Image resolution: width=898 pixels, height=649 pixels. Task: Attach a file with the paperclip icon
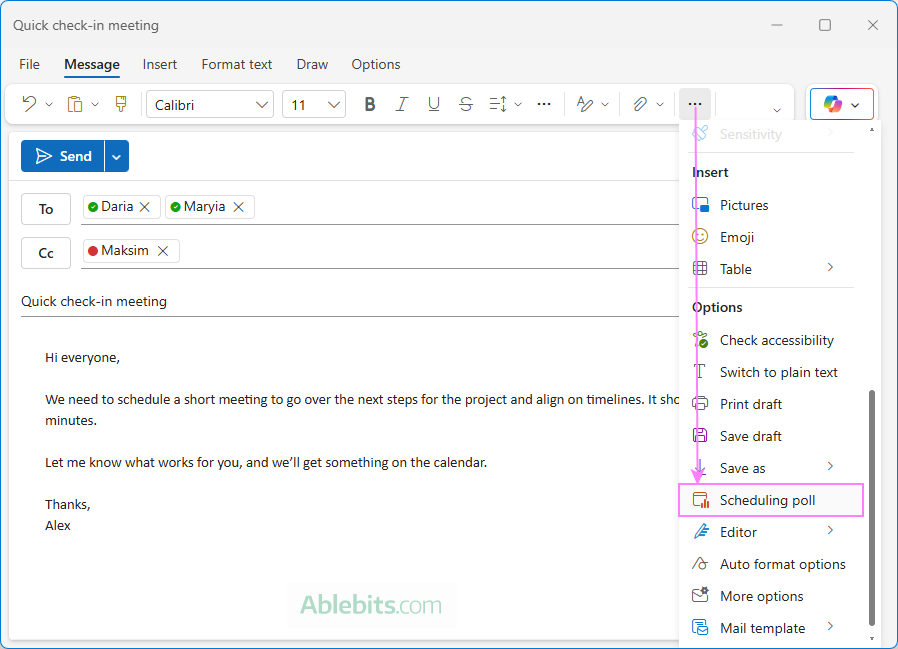click(x=641, y=103)
